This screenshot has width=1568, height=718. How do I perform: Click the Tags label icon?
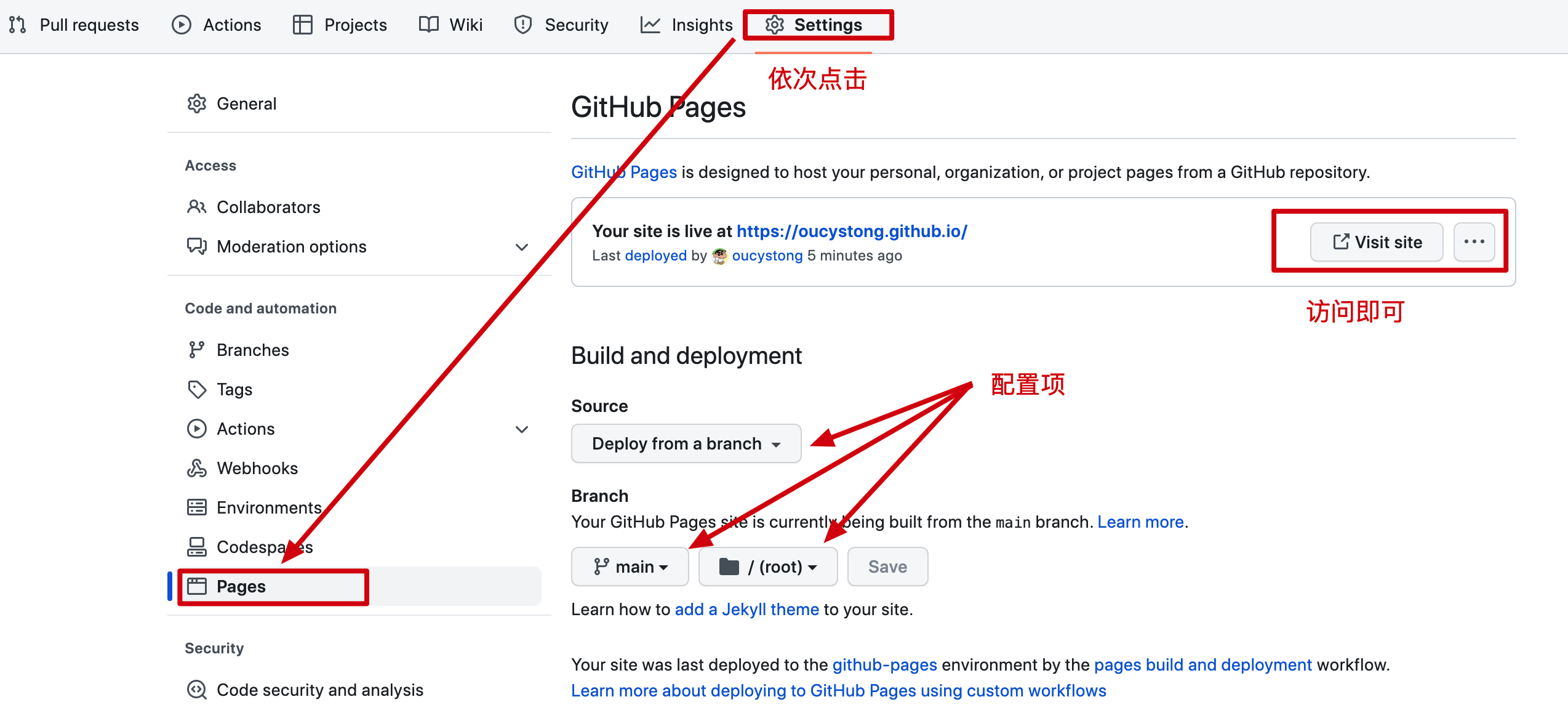pos(196,389)
